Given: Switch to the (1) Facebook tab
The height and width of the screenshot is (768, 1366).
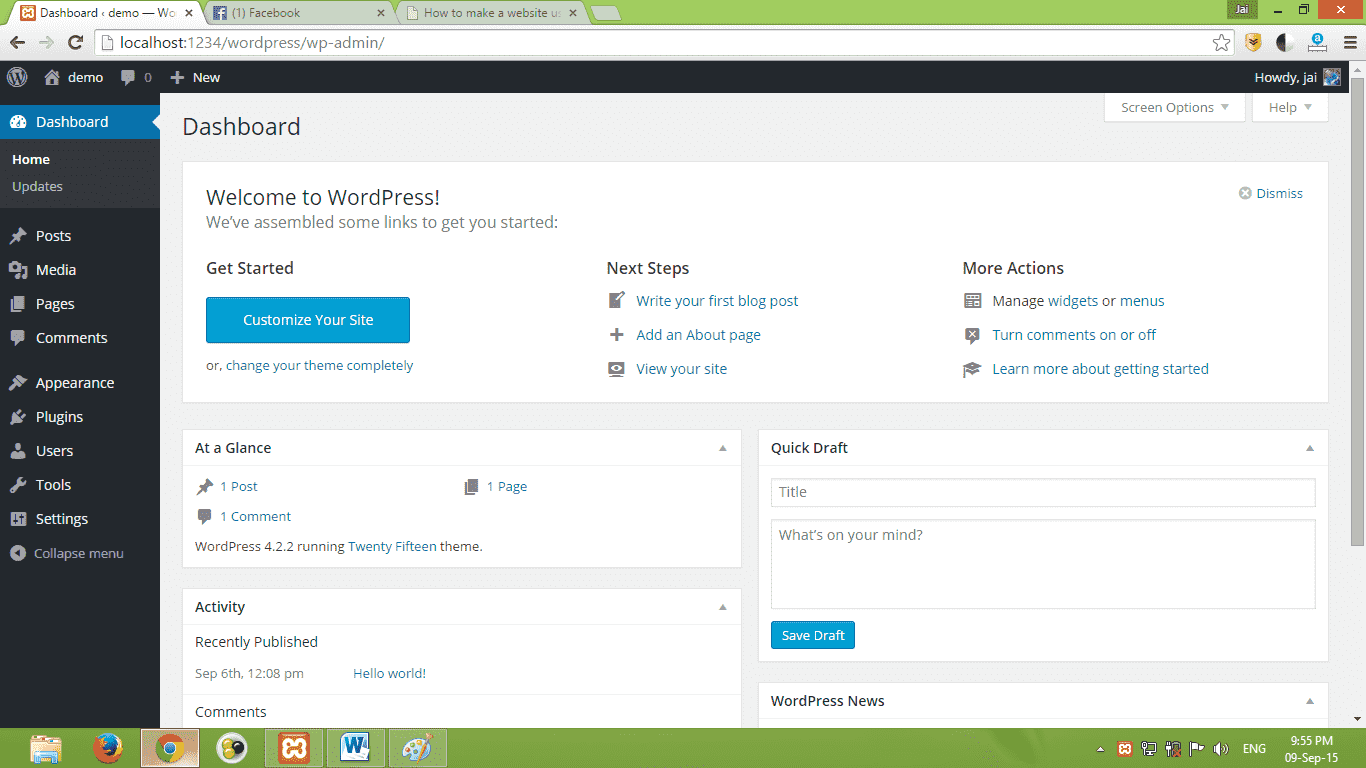Looking at the screenshot, I should click(301, 13).
